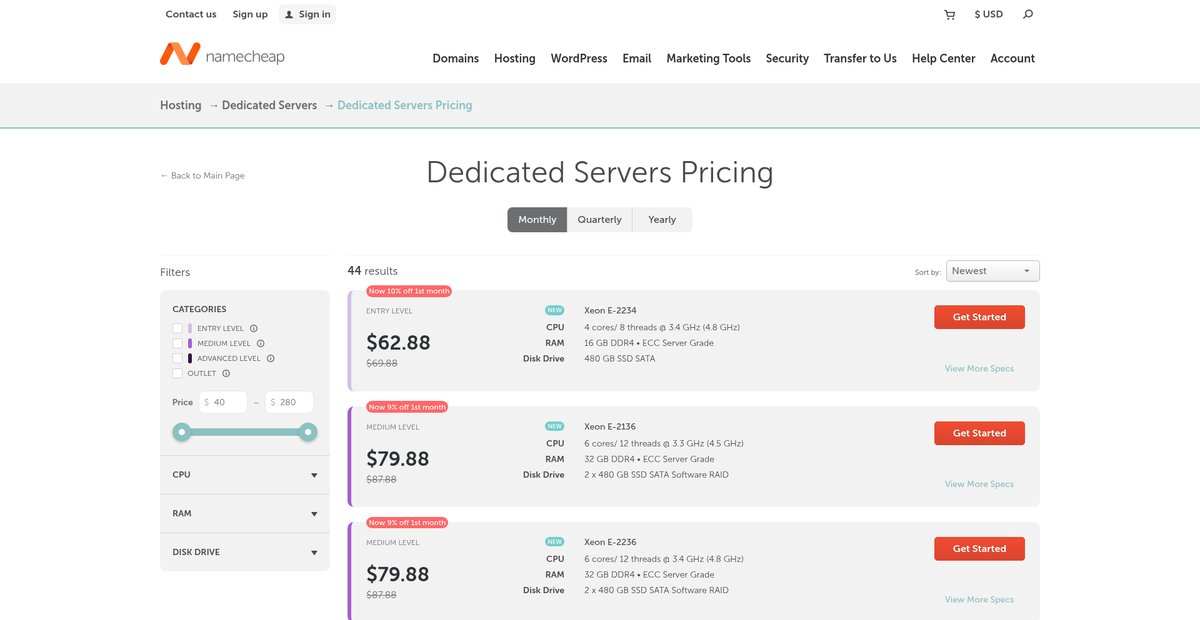Open the Help Center menu
Image resolution: width=1200 pixels, height=620 pixels.
pyautogui.click(x=943, y=58)
